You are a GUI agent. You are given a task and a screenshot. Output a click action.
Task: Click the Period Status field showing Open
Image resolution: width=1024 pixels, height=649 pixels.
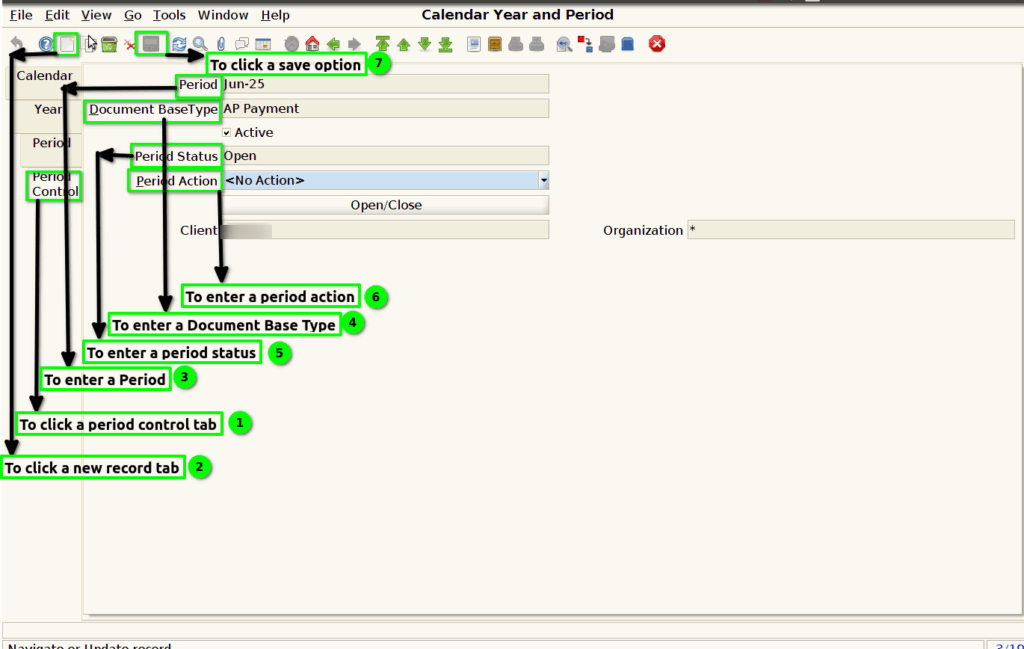tap(386, 155)
